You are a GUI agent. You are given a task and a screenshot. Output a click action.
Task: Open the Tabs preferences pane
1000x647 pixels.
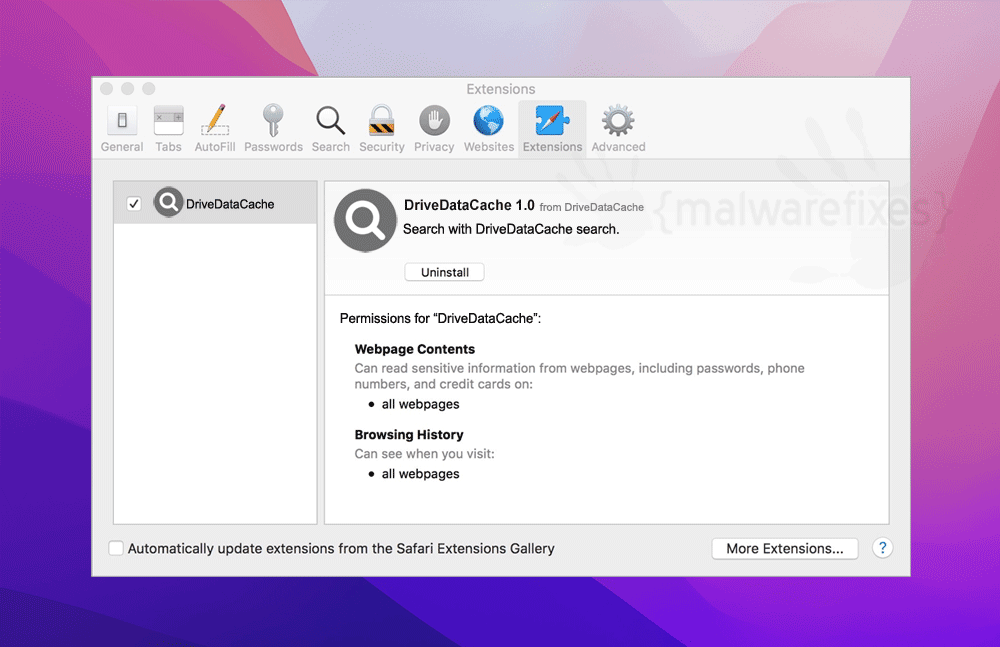(168, 129)
